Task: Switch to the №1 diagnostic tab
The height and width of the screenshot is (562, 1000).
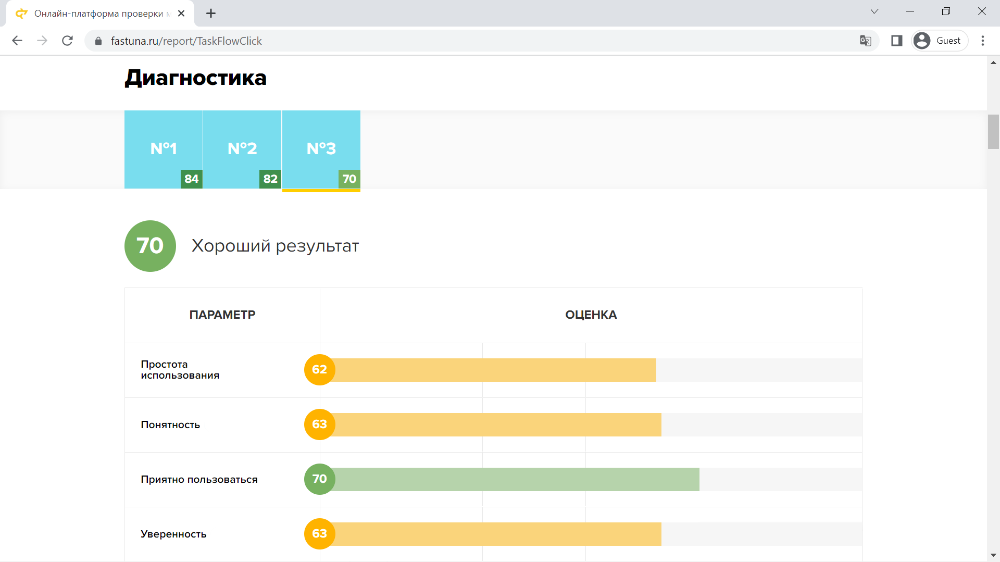Action: [163, 149]
